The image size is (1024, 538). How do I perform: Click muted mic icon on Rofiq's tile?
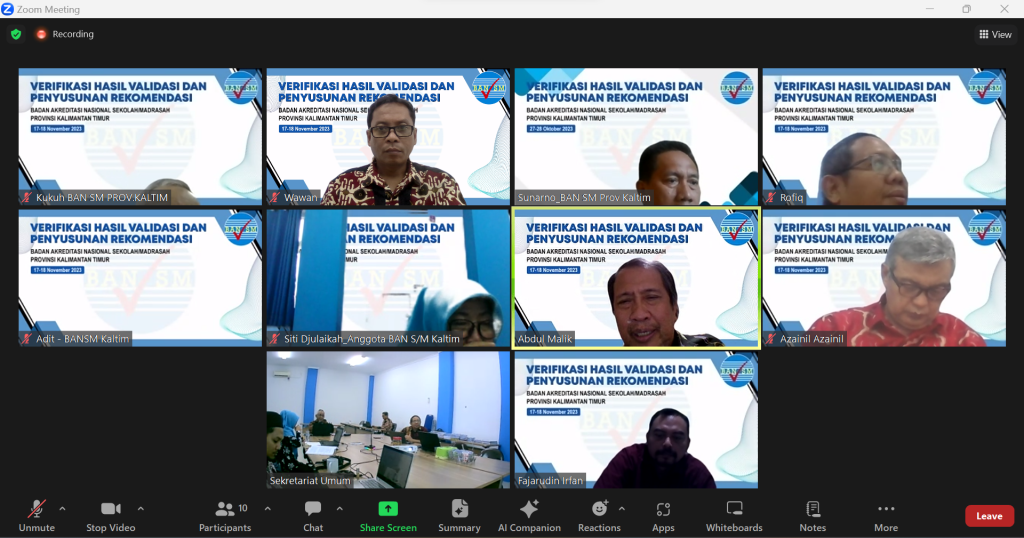pyautogui.click(x=771, y=197)
